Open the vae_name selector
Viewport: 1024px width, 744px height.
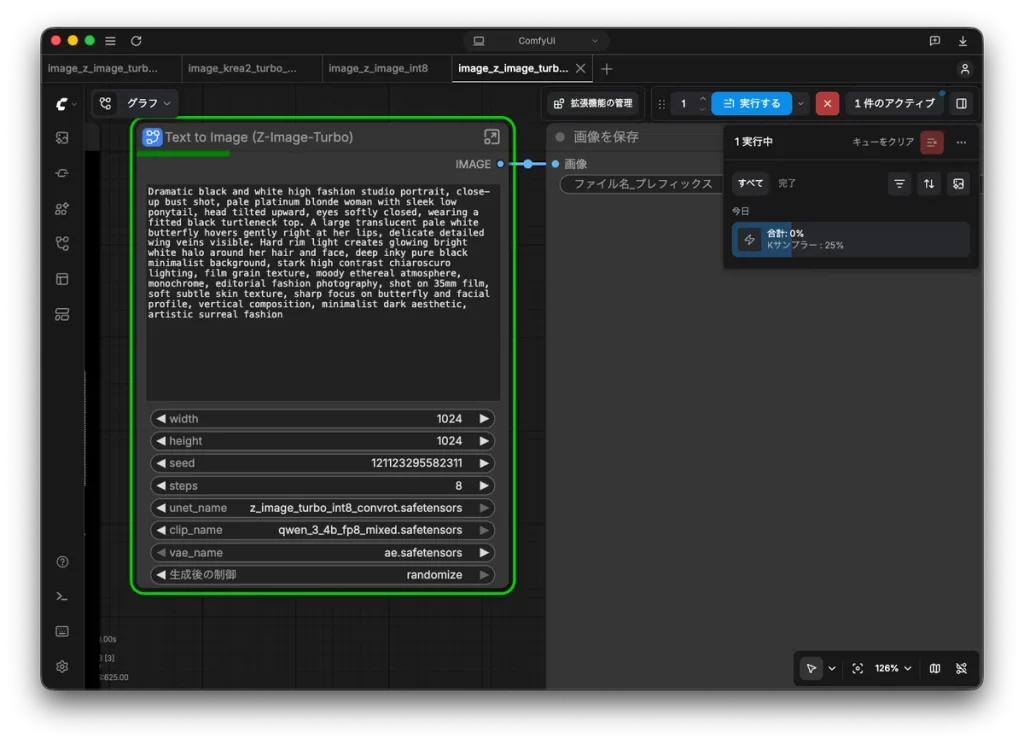coord(322,553)
